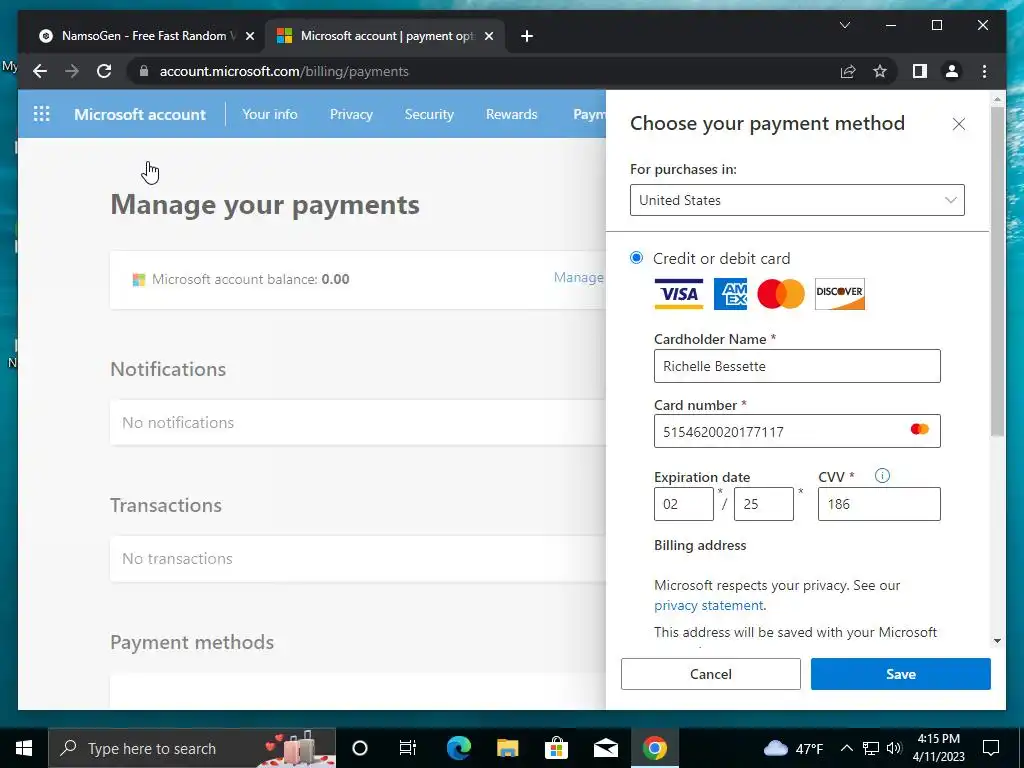Click Chrome icon on taskbar

tap(654, 748)
